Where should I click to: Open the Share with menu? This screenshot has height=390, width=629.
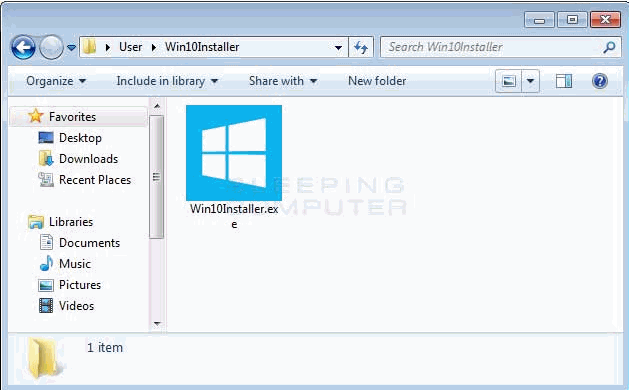coord(283,81)
